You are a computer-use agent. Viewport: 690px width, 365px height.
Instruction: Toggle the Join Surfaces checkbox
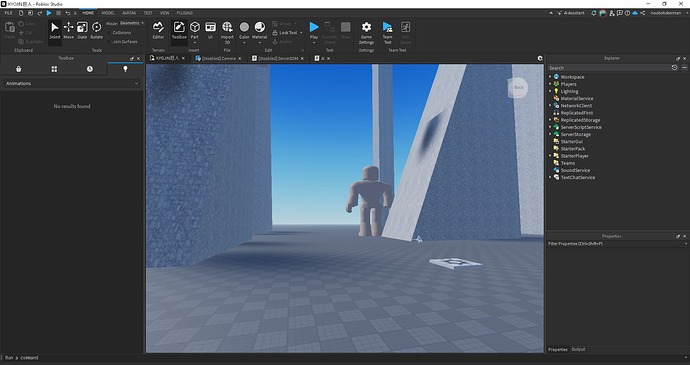tap(109, 41)
